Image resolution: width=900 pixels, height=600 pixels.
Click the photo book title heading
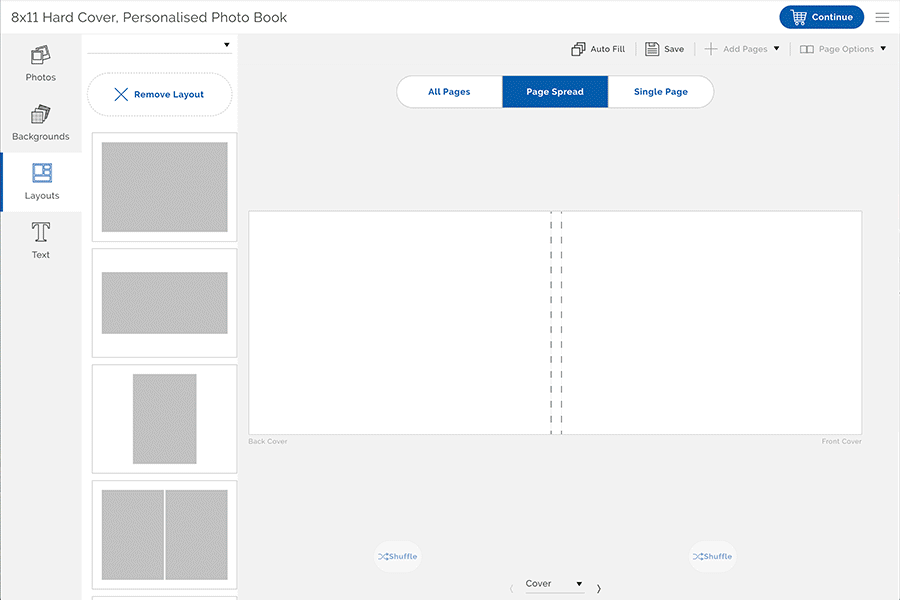tap(149, 17)
